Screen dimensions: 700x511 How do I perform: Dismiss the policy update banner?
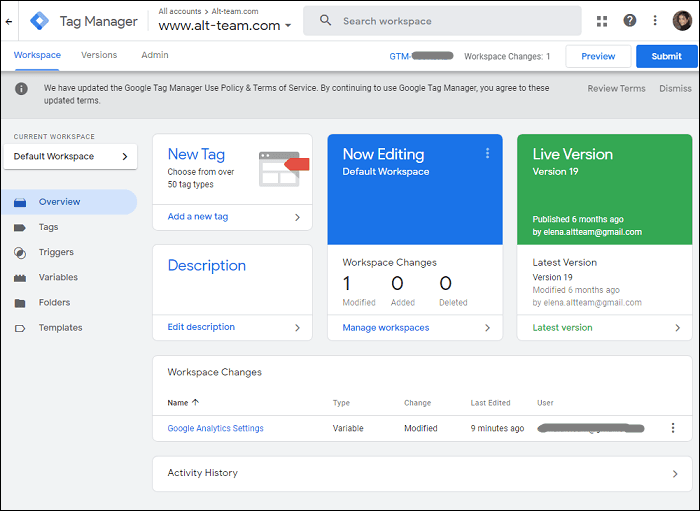675,88
